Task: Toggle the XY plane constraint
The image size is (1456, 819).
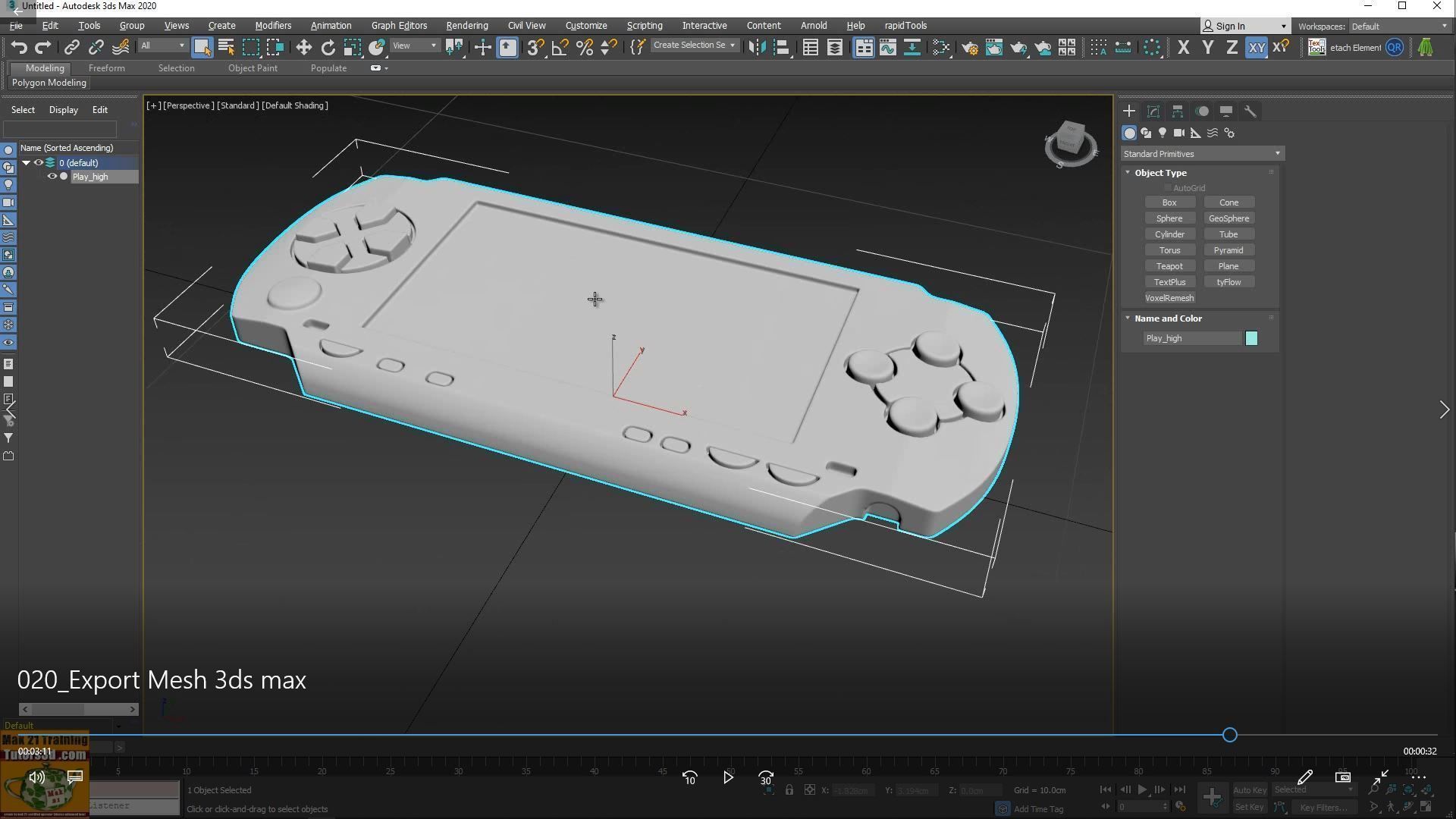Action: tap(1257, 48)
